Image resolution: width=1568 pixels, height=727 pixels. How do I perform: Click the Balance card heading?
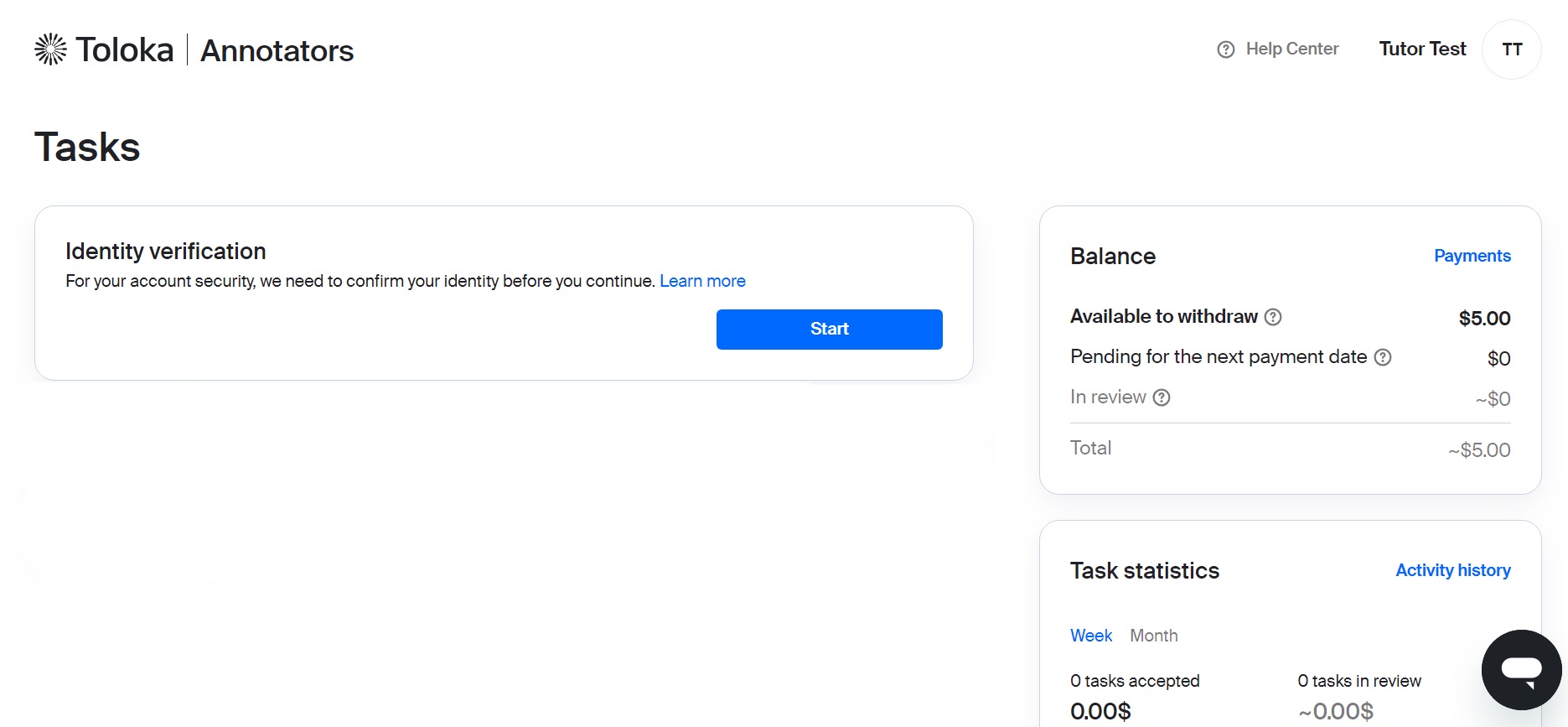click(1113, 257)
